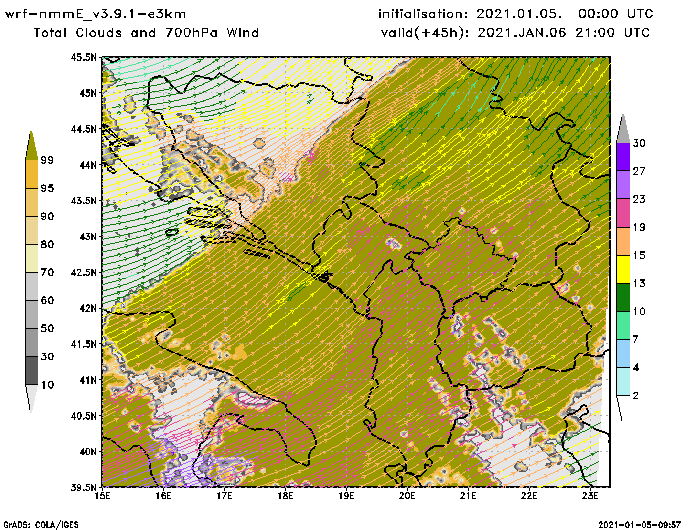Pick the 2–4 pale cyan wind swatch
Image resolution: width=700 pixels, height=530 pixels.
(x=623, y=382)
